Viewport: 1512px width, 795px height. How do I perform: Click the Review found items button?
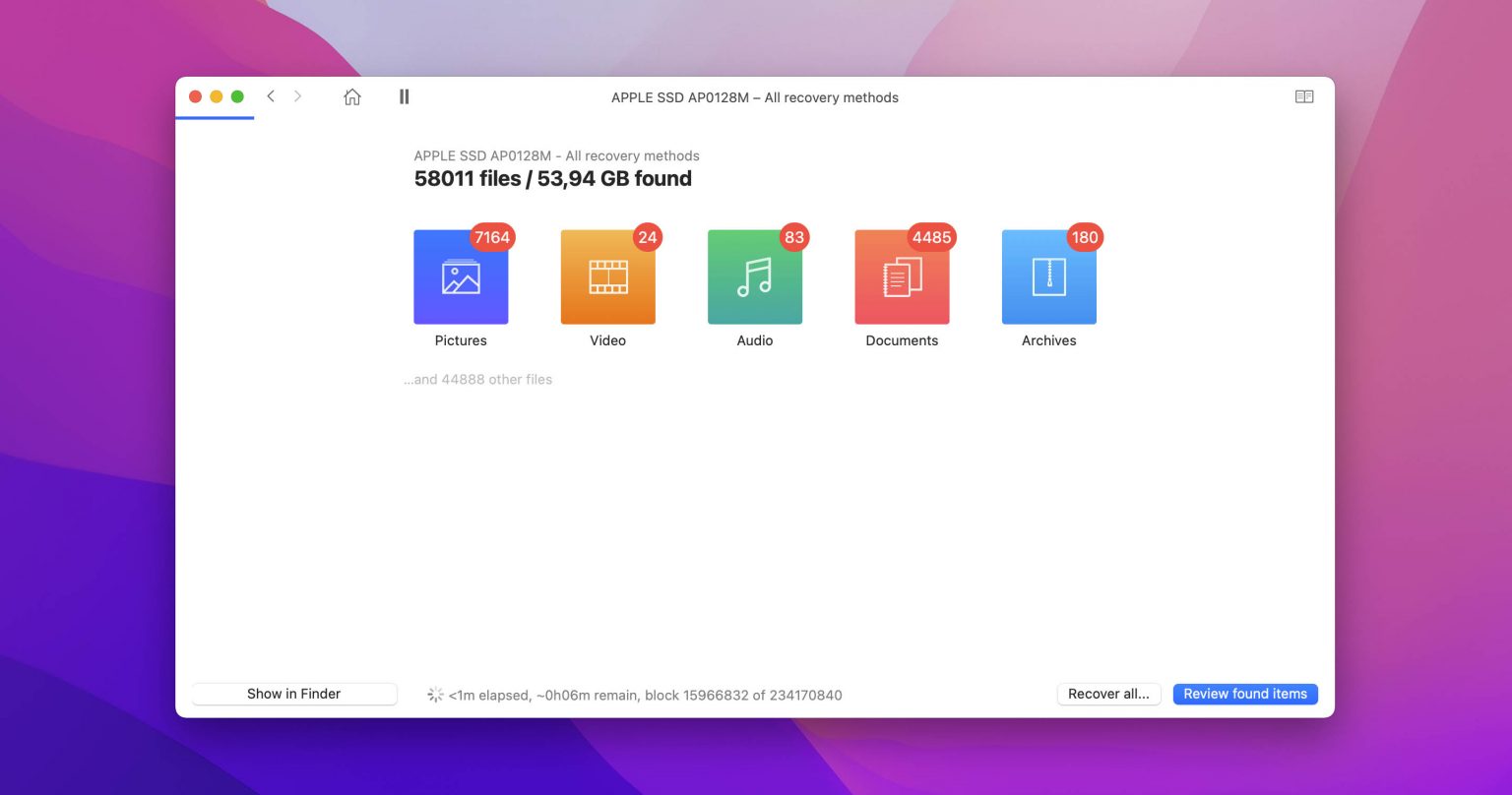click(1245, 694)
